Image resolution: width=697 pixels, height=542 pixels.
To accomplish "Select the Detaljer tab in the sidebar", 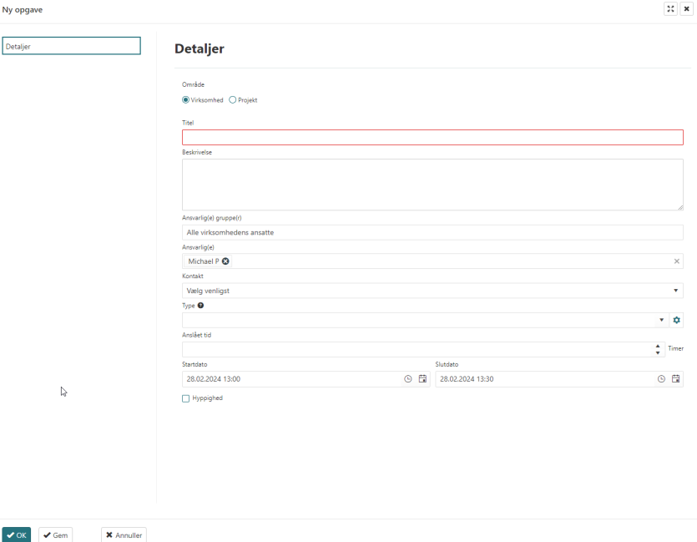I will [71, 46].
